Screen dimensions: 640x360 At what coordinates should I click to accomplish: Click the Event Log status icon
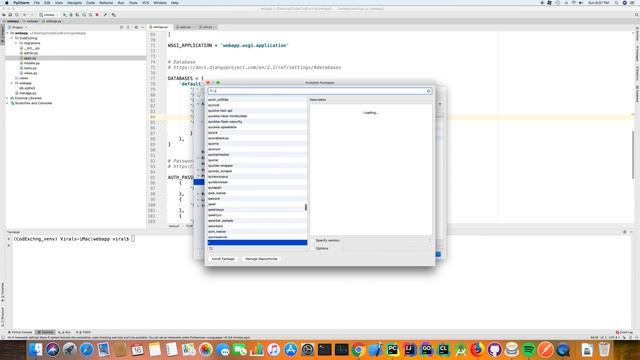[x=624, y=332]
